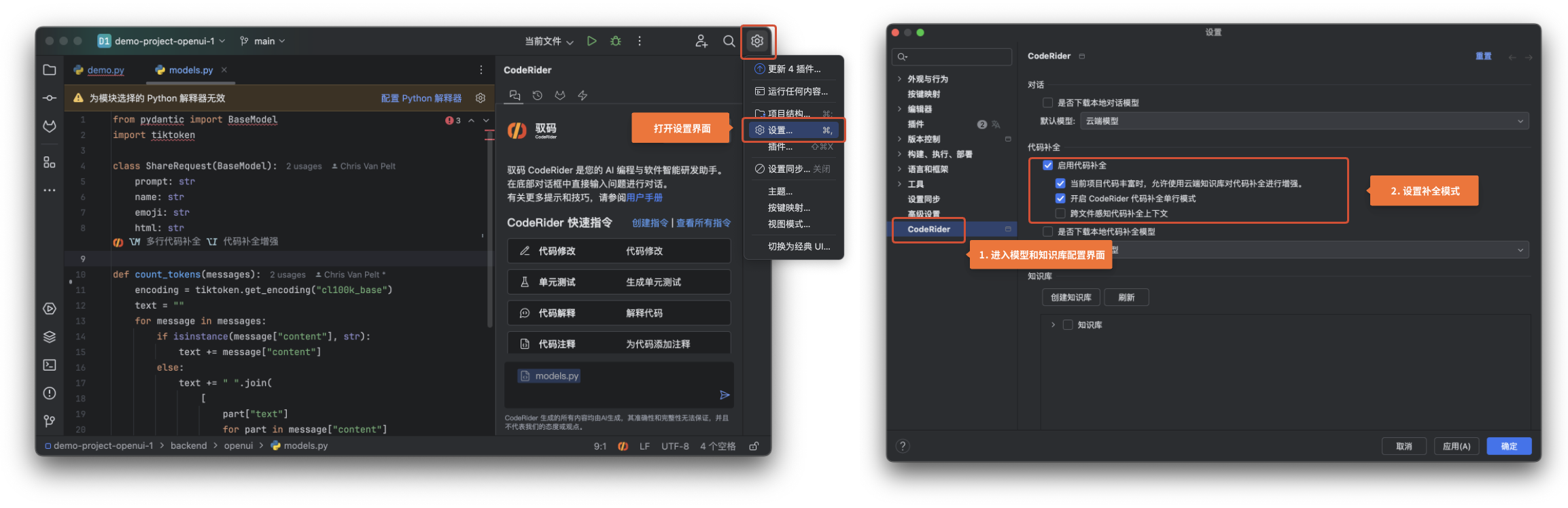1568x508 pixels.
Task: Toggle 是否下载本地对话模型 checkbox
Action: pos(1047,103)
